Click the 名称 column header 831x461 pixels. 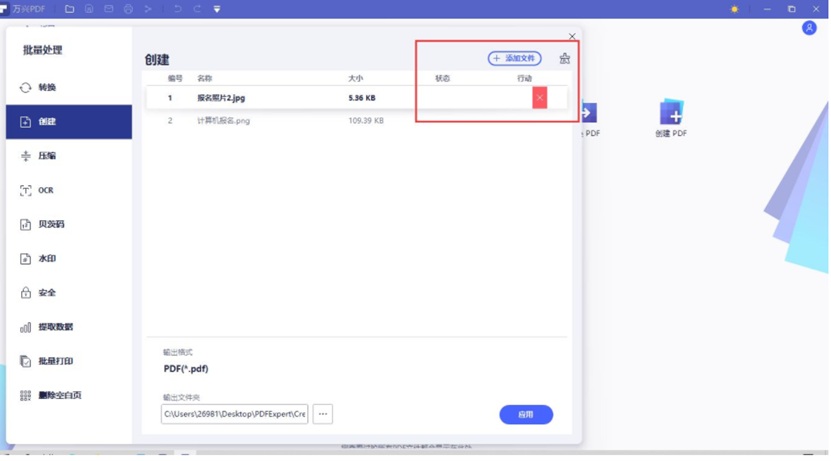click(205, 78)
